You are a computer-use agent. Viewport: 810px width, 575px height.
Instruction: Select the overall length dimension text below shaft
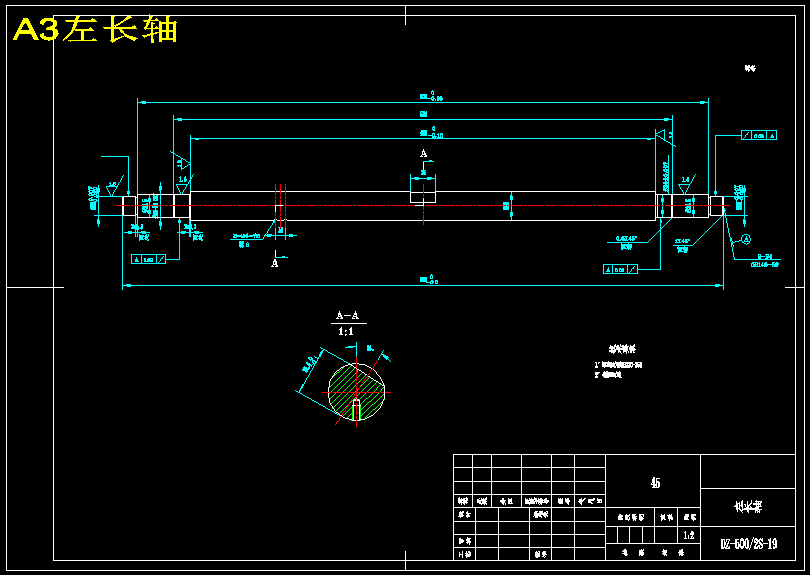[x=429, y=279]
